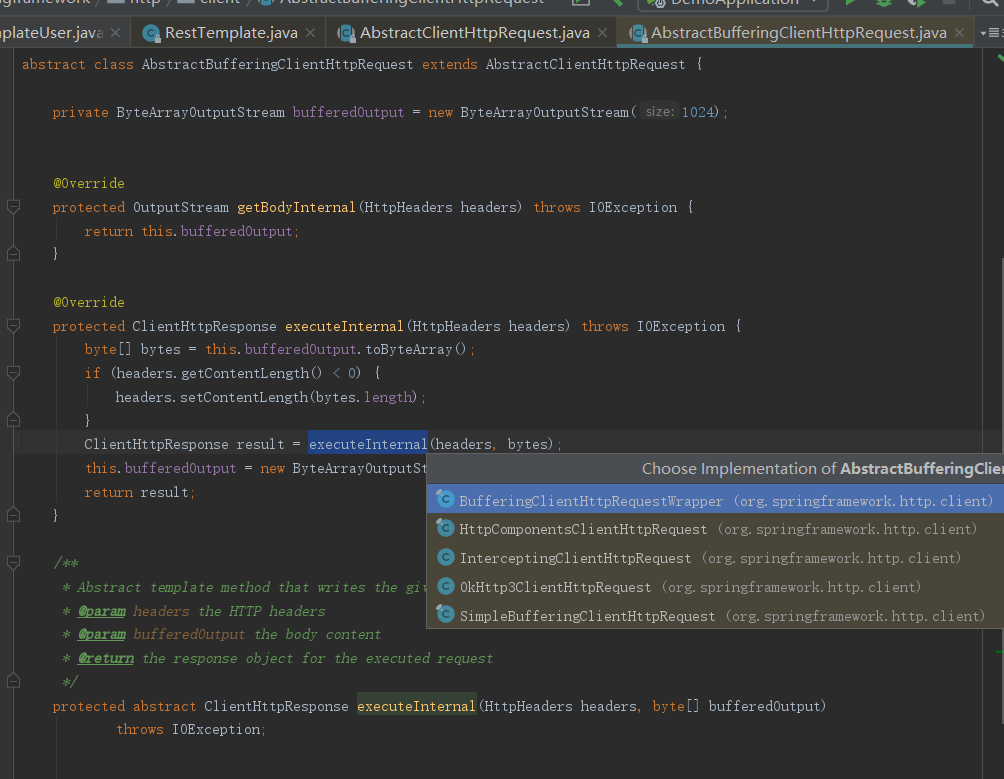This screenshot has width=1004, height=779.
Task: Switch to the RestTemplate.java tab
Action: [230, 33]
